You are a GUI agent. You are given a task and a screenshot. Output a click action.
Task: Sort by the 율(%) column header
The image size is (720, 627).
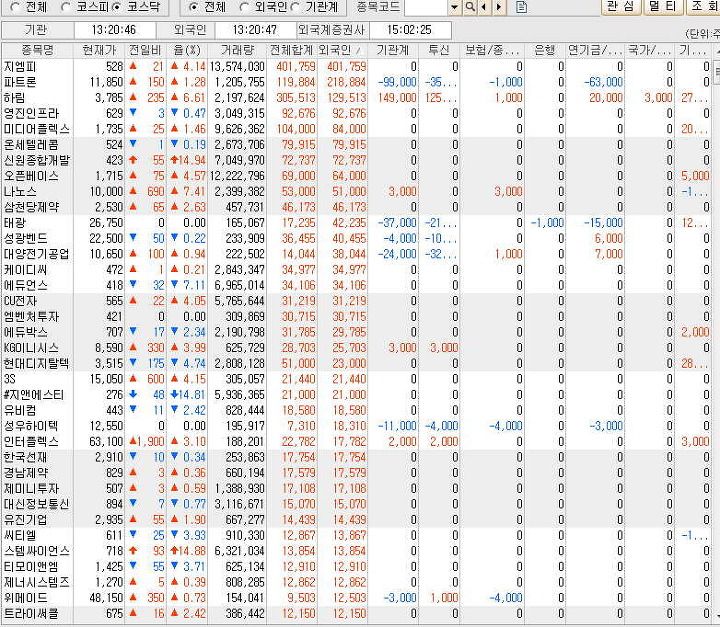pyautogui.click(x=187, y=50)
